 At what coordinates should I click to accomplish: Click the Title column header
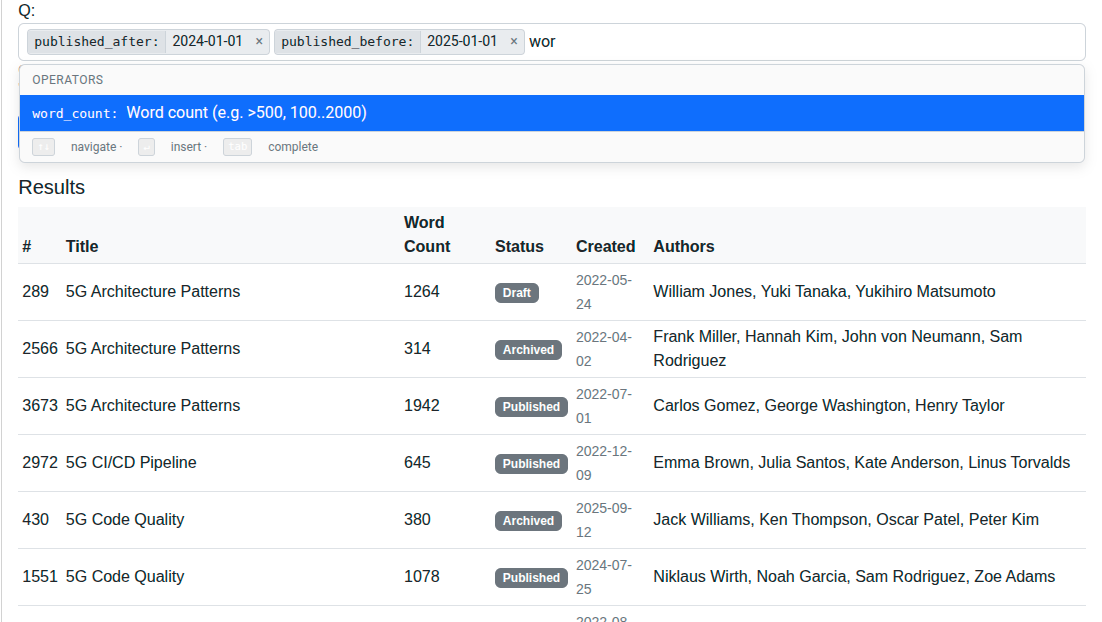[x=82, y=247]
